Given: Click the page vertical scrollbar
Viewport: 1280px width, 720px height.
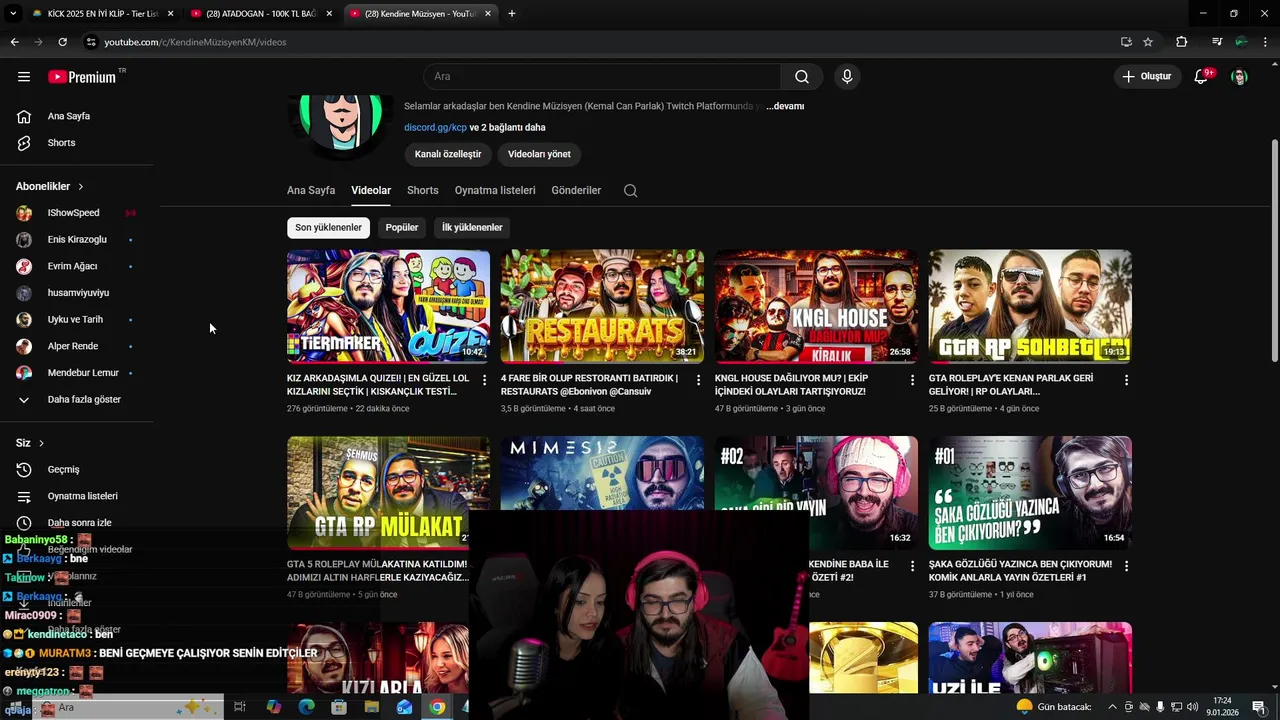Looking at the screenshot, I should (1274, 250).
